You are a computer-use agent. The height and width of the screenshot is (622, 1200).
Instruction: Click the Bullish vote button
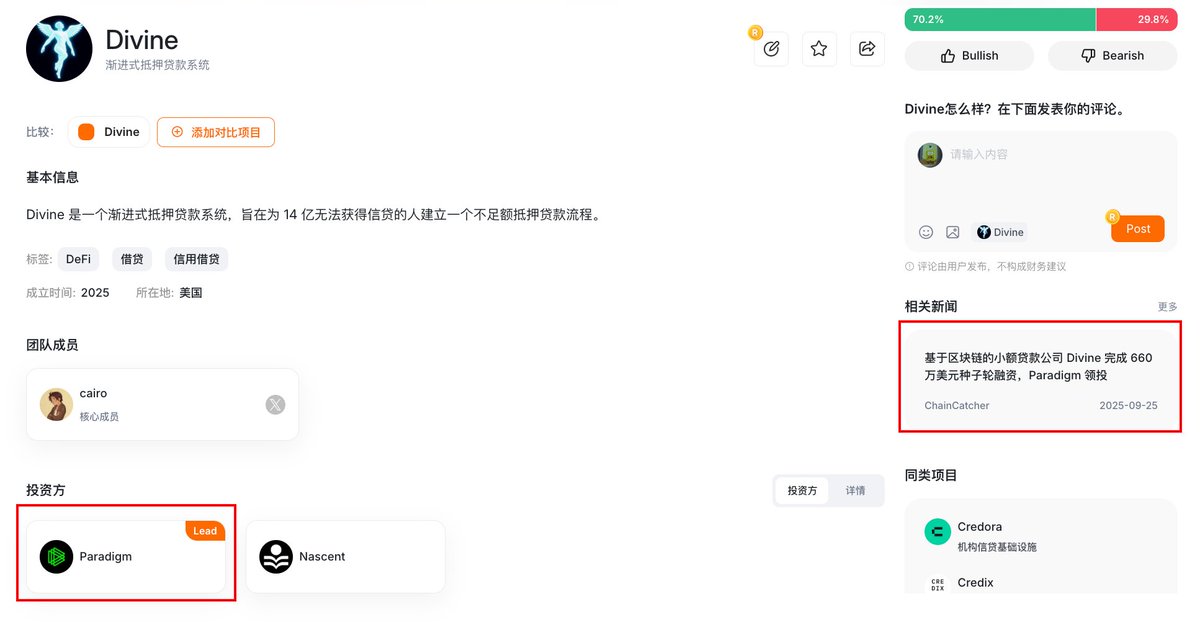969,56
